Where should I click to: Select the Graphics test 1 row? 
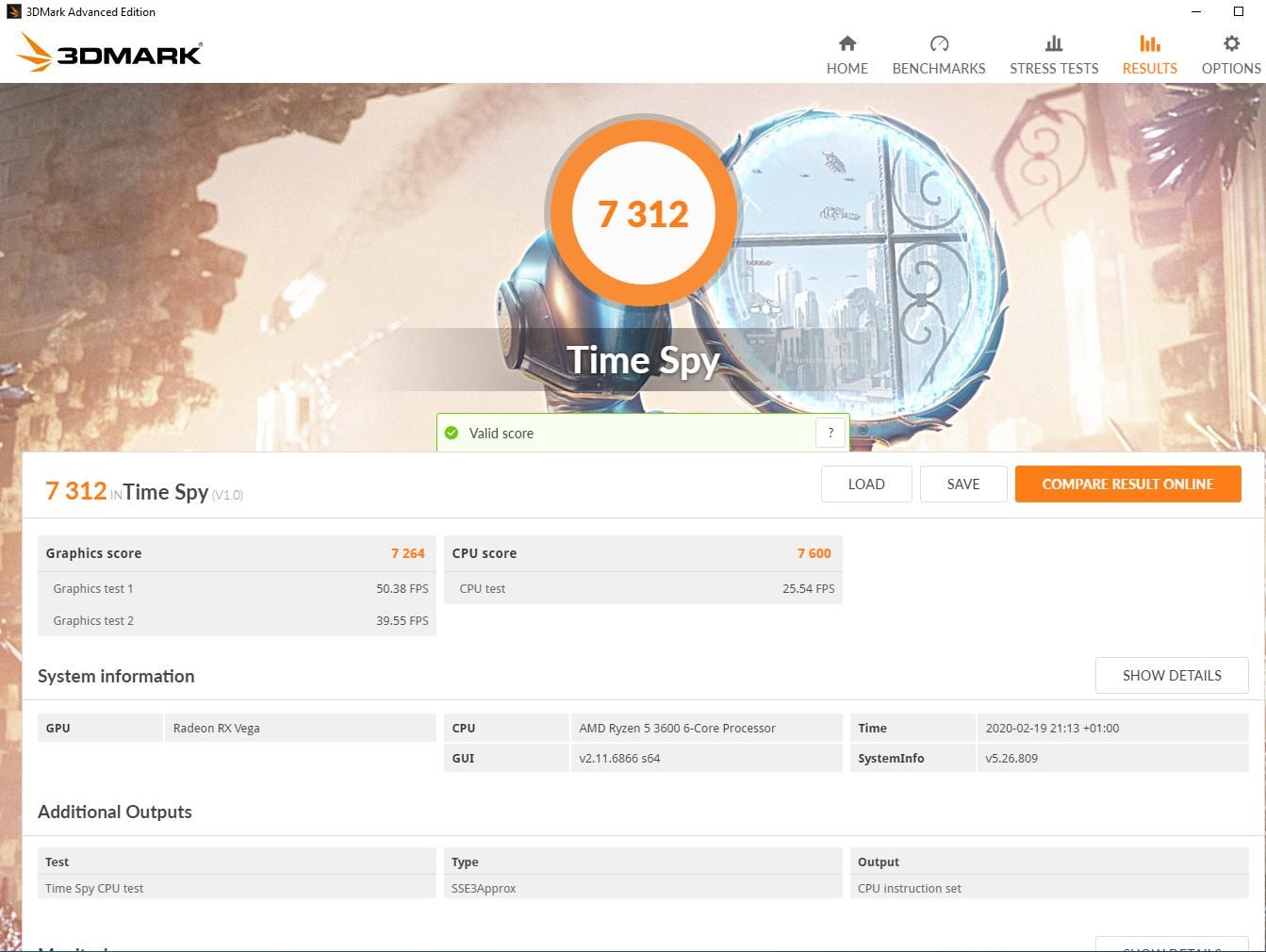tap(237, 588)
